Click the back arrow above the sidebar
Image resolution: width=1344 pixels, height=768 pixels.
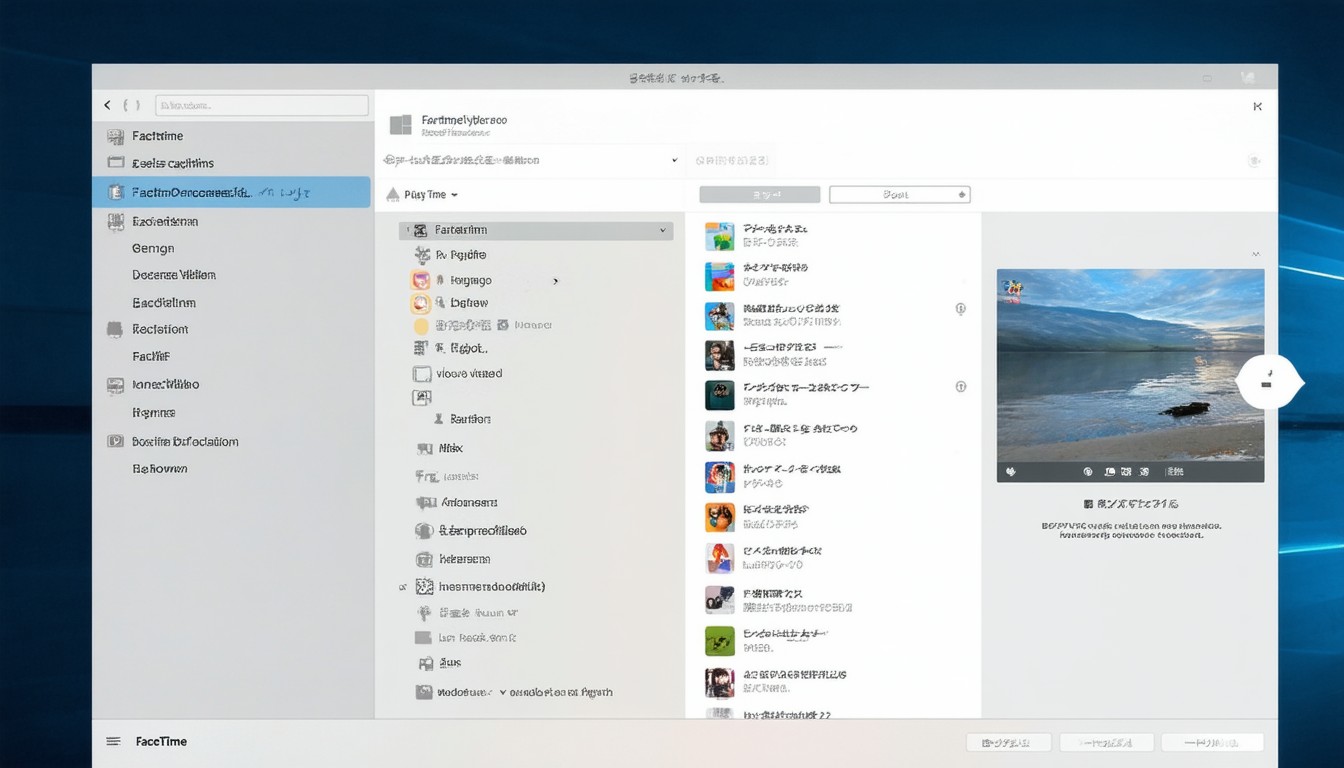pyautogui.click(x=108, y=105)
